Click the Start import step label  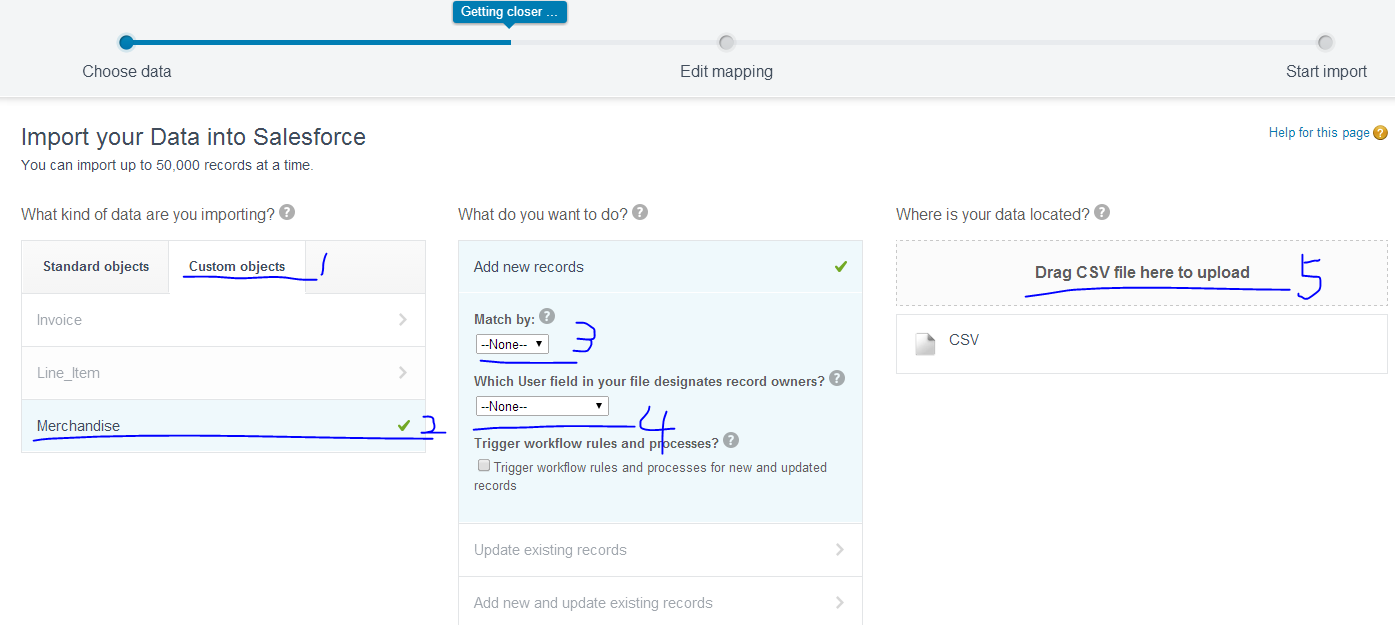(1326, 72)
